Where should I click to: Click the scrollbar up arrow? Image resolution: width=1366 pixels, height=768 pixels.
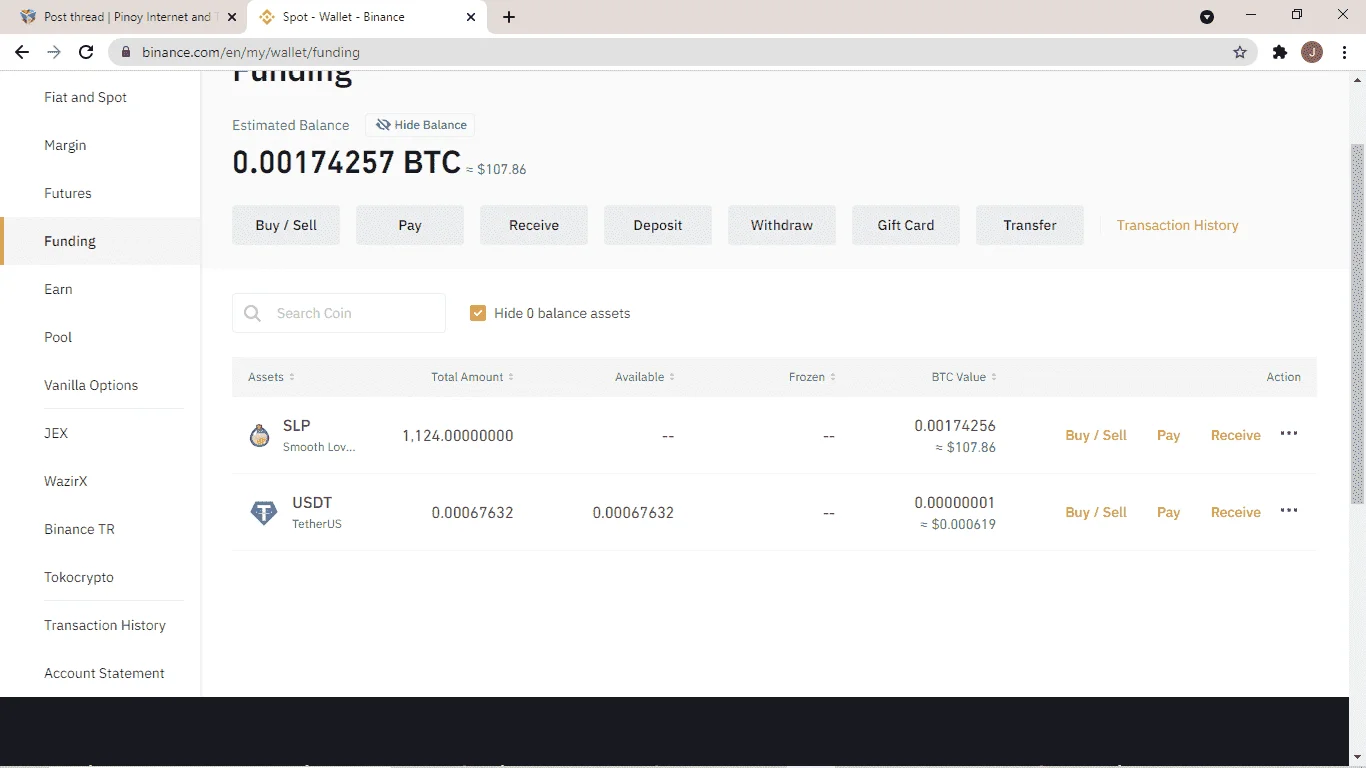coord(1357,80)
